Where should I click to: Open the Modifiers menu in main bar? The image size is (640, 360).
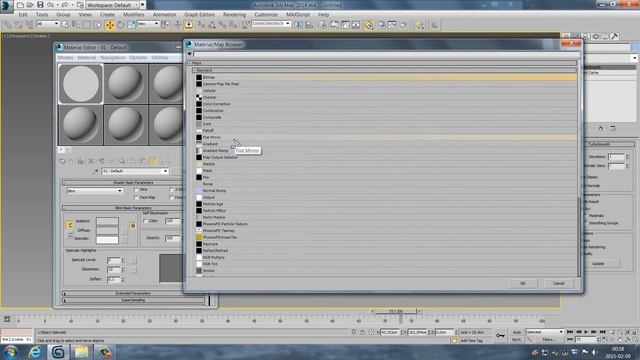(133, 14)
